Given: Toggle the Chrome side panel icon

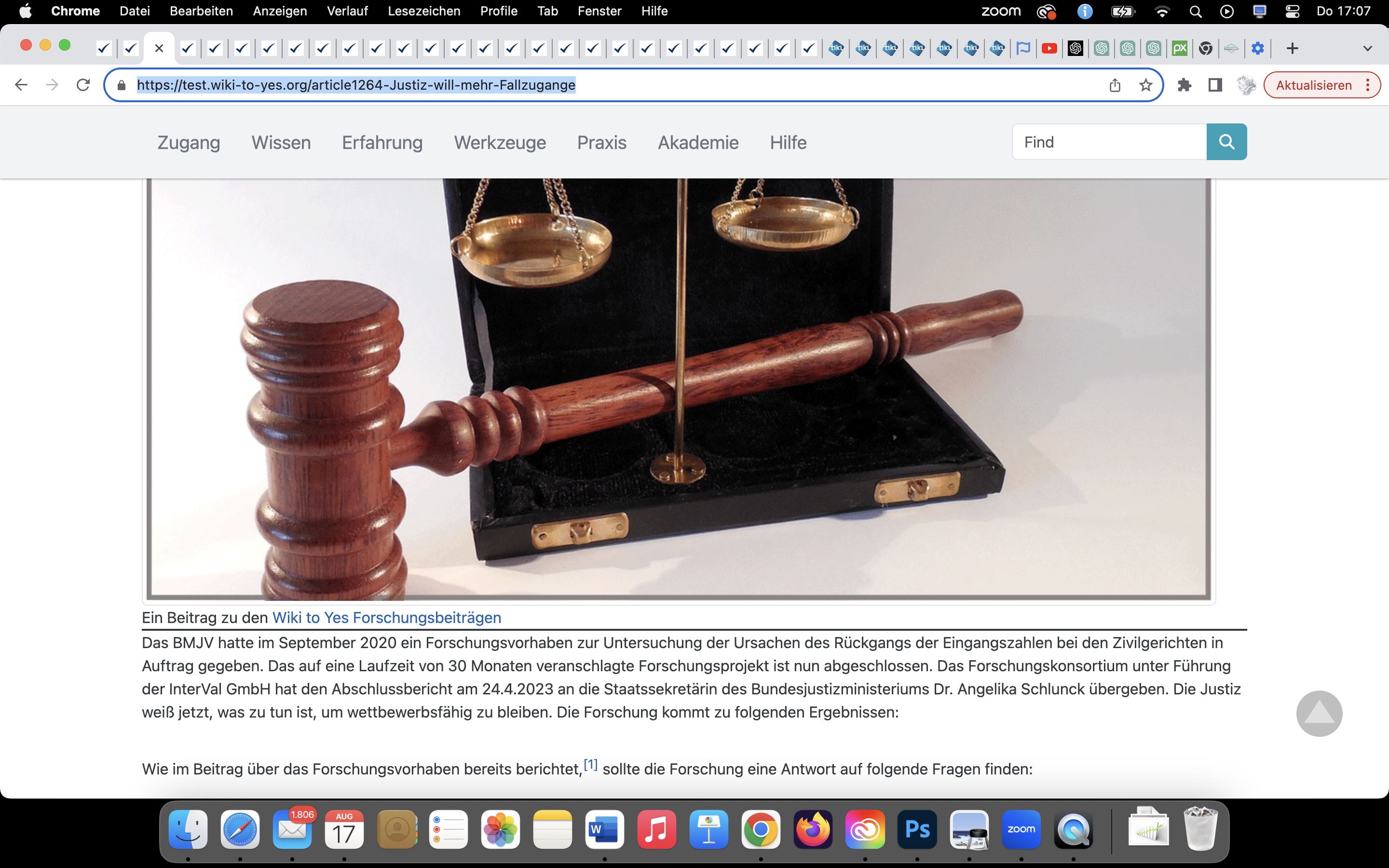Looking at the screenshot, I should tap(1214, 85).
